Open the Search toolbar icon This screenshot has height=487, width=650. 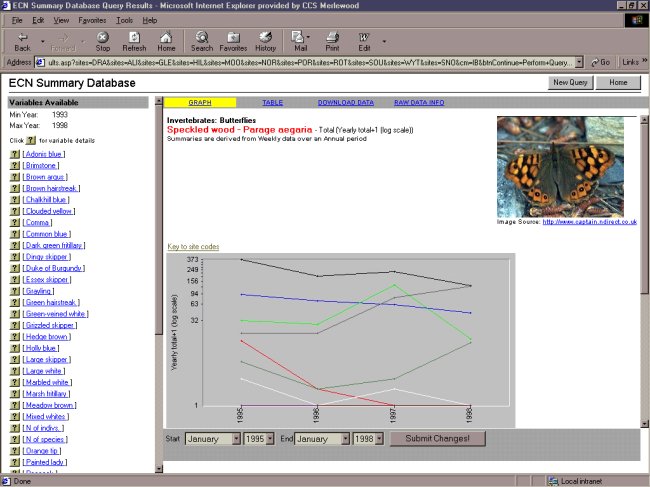point(202,41)
